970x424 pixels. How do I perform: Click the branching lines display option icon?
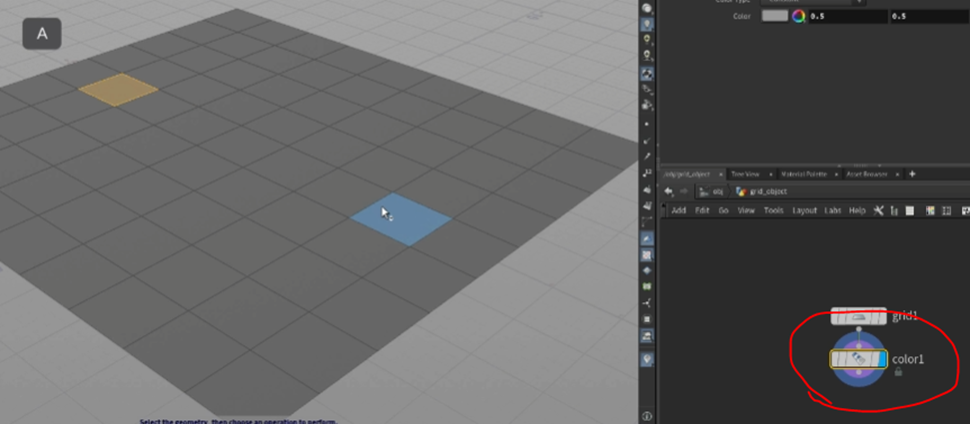tap(647, 303)
